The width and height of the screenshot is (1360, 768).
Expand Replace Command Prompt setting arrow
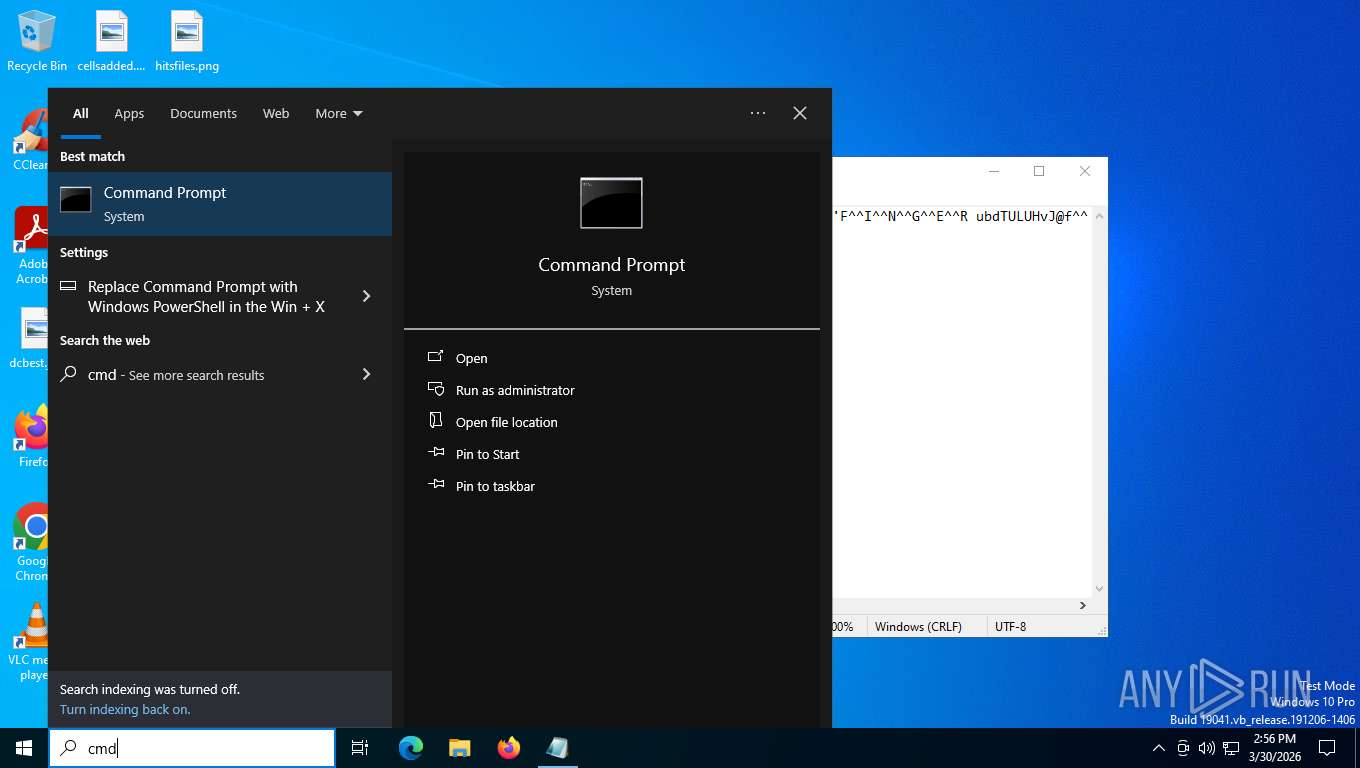point(366,296)
